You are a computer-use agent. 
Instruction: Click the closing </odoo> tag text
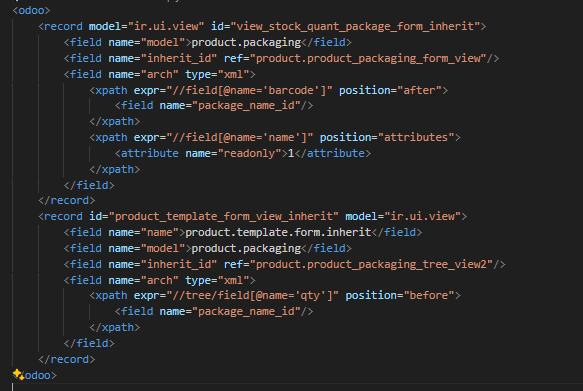pyautogui.click(x=38, y=375)
